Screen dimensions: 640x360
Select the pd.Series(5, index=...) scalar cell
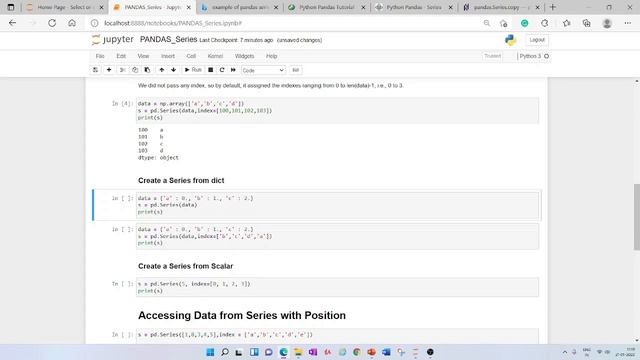click(337, 287)
